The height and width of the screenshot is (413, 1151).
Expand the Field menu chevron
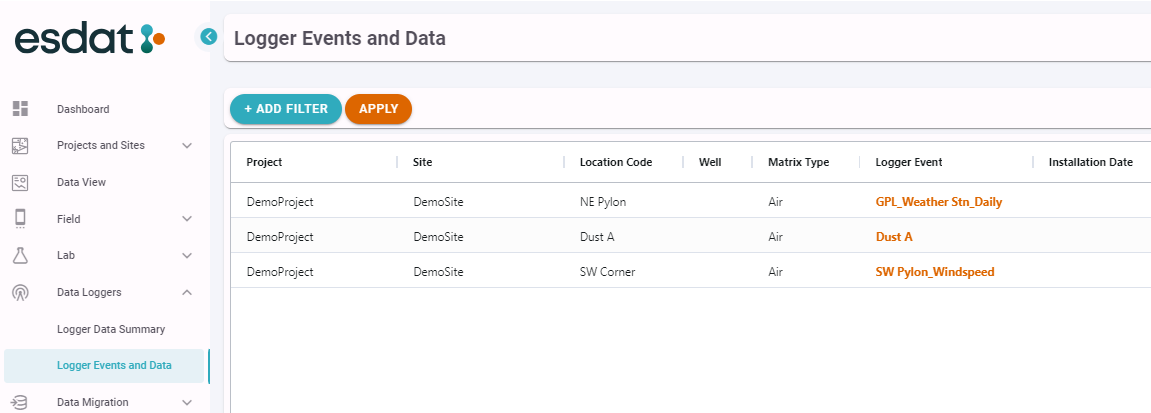point(187,219)
